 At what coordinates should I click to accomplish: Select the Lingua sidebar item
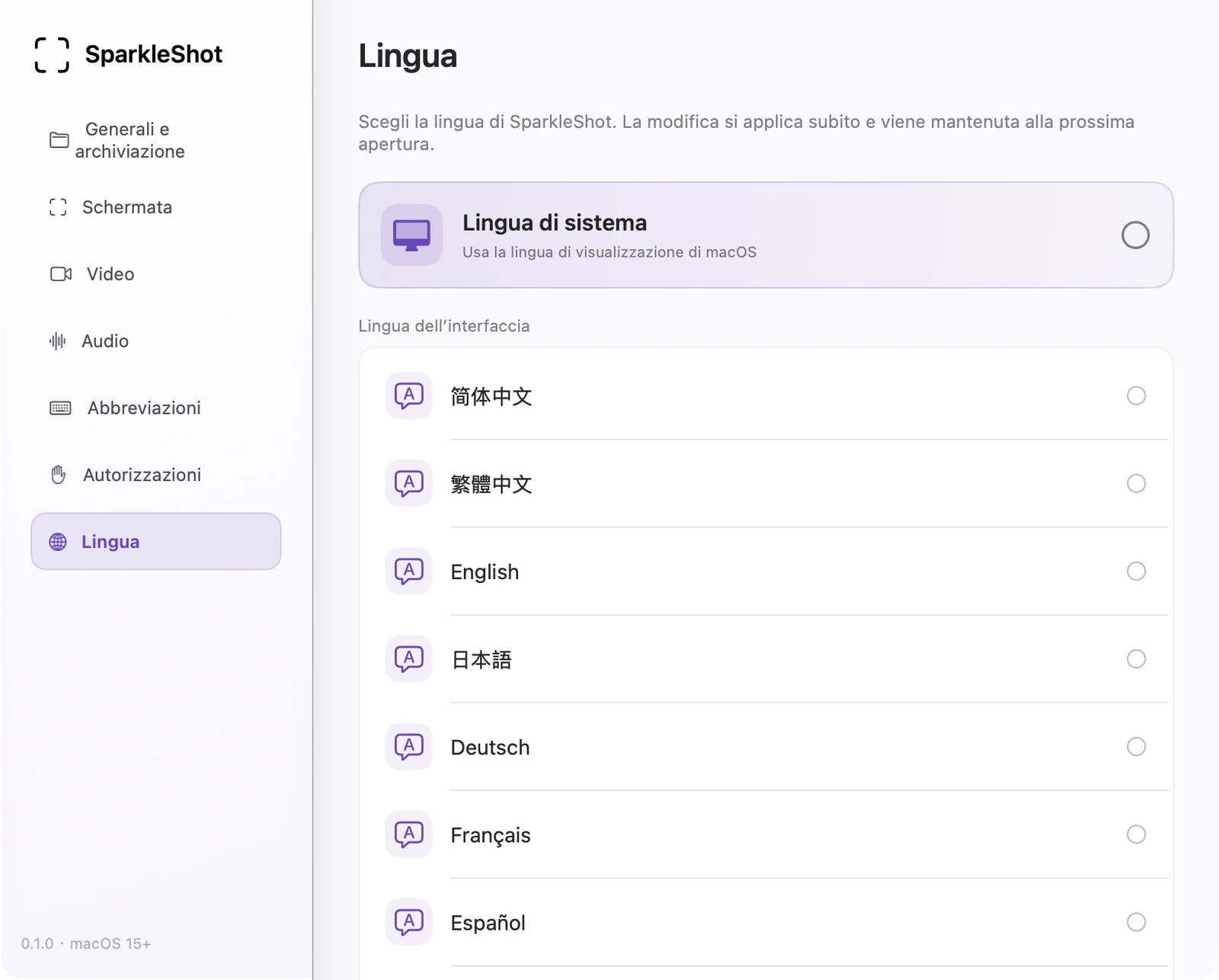tap(156, 541)
